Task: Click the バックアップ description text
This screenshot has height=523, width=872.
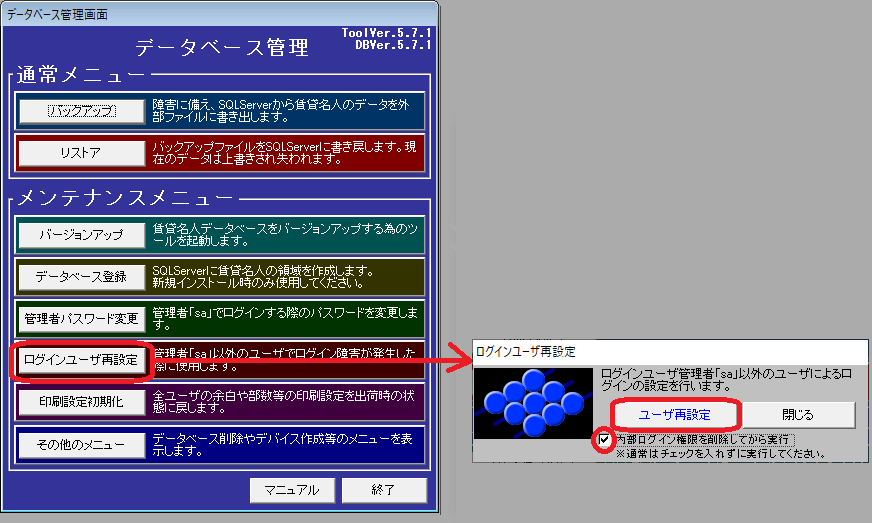Action: pyautogui.click(x=287, y=110)
